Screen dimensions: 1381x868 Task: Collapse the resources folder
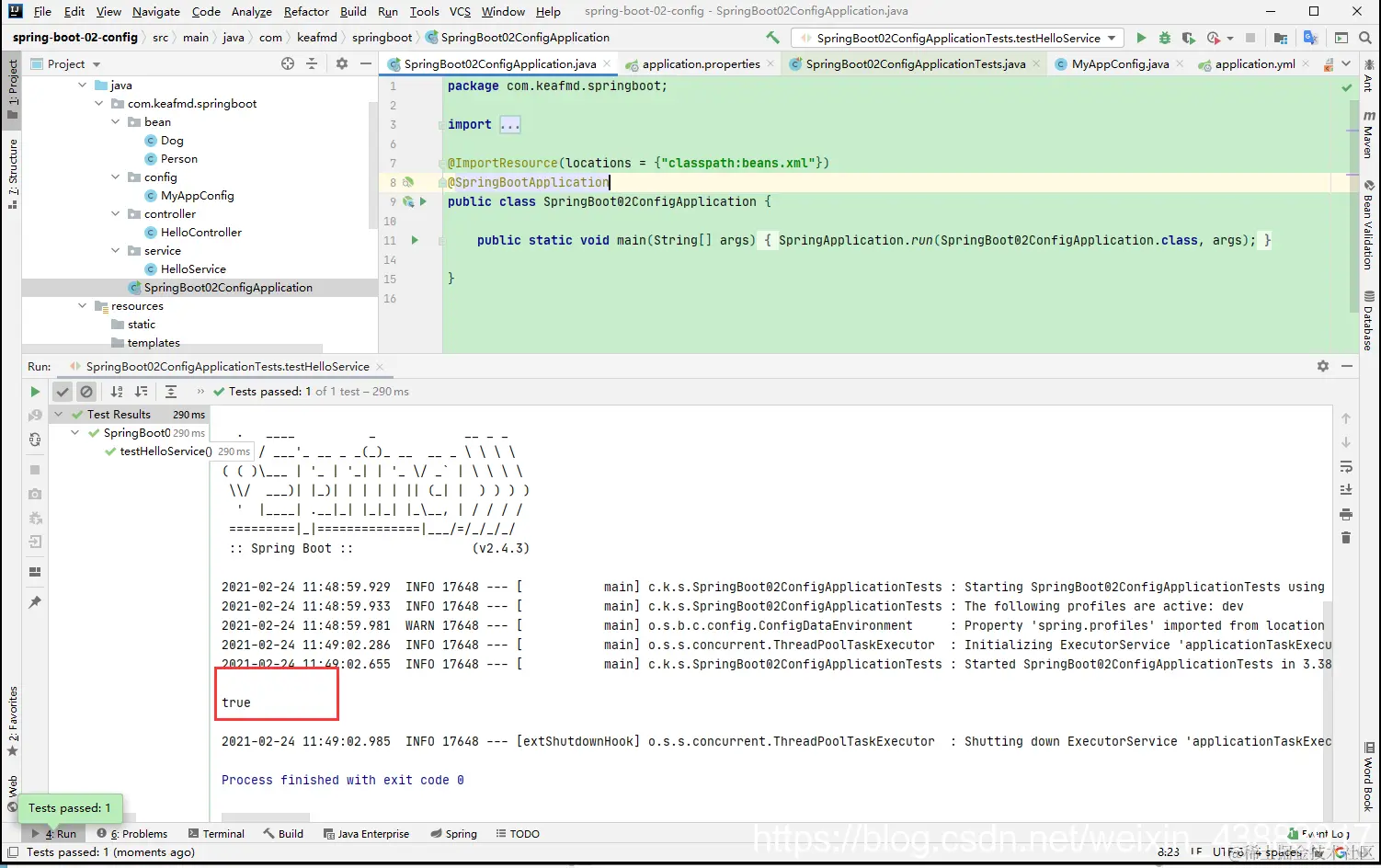pos(83,306)
